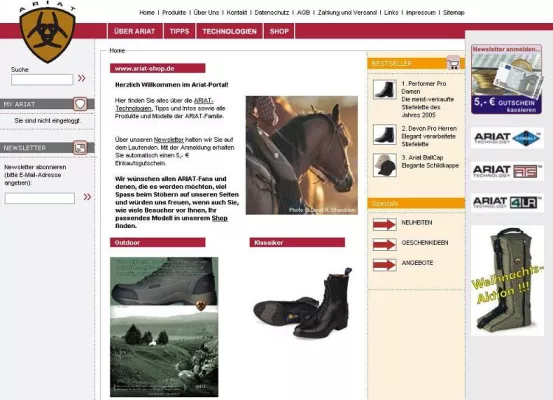Submit search with the double-arrow icon
The height and width of the screenshot is (400, 553).
click(81, 78)
